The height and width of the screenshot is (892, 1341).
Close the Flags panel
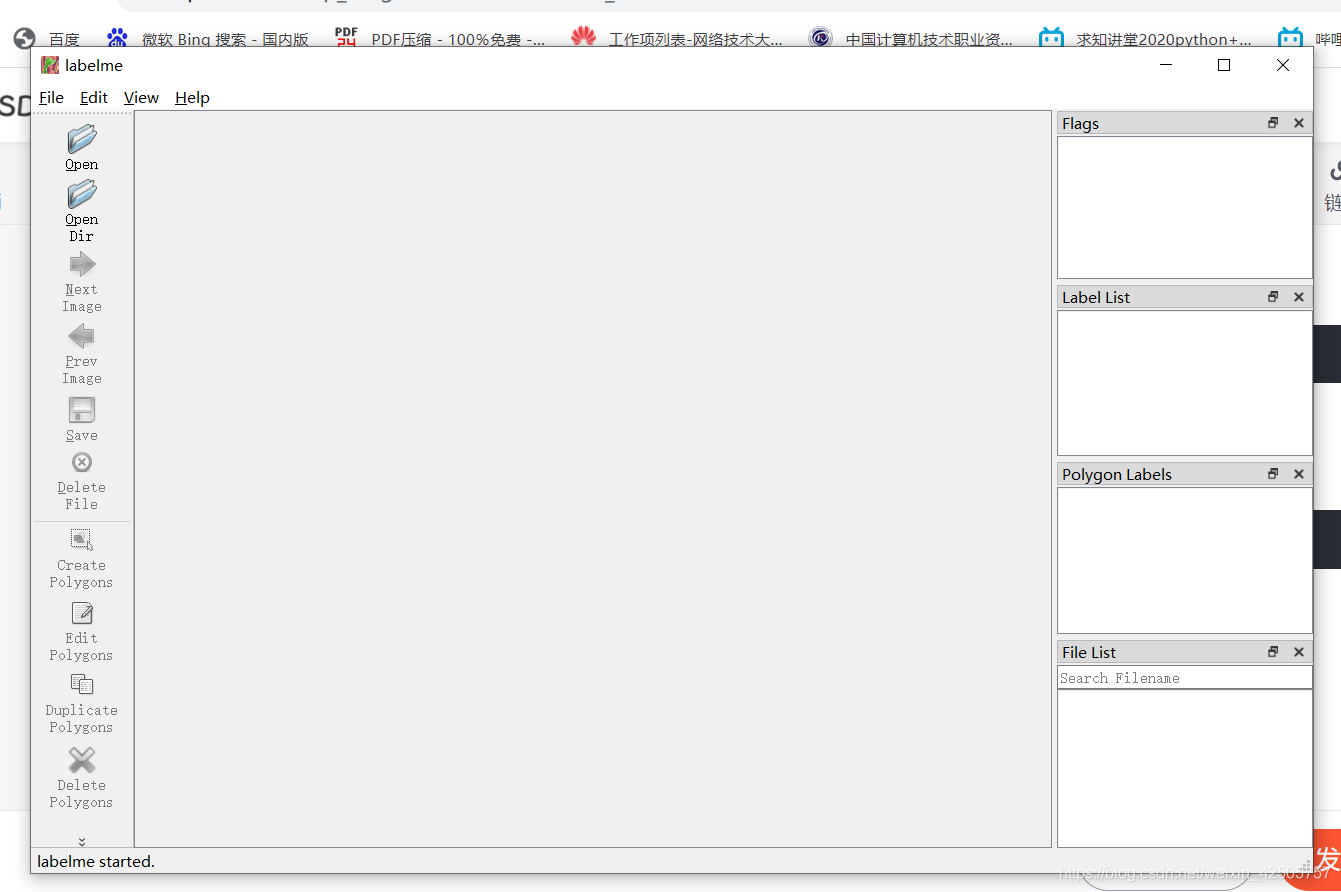1299,123
